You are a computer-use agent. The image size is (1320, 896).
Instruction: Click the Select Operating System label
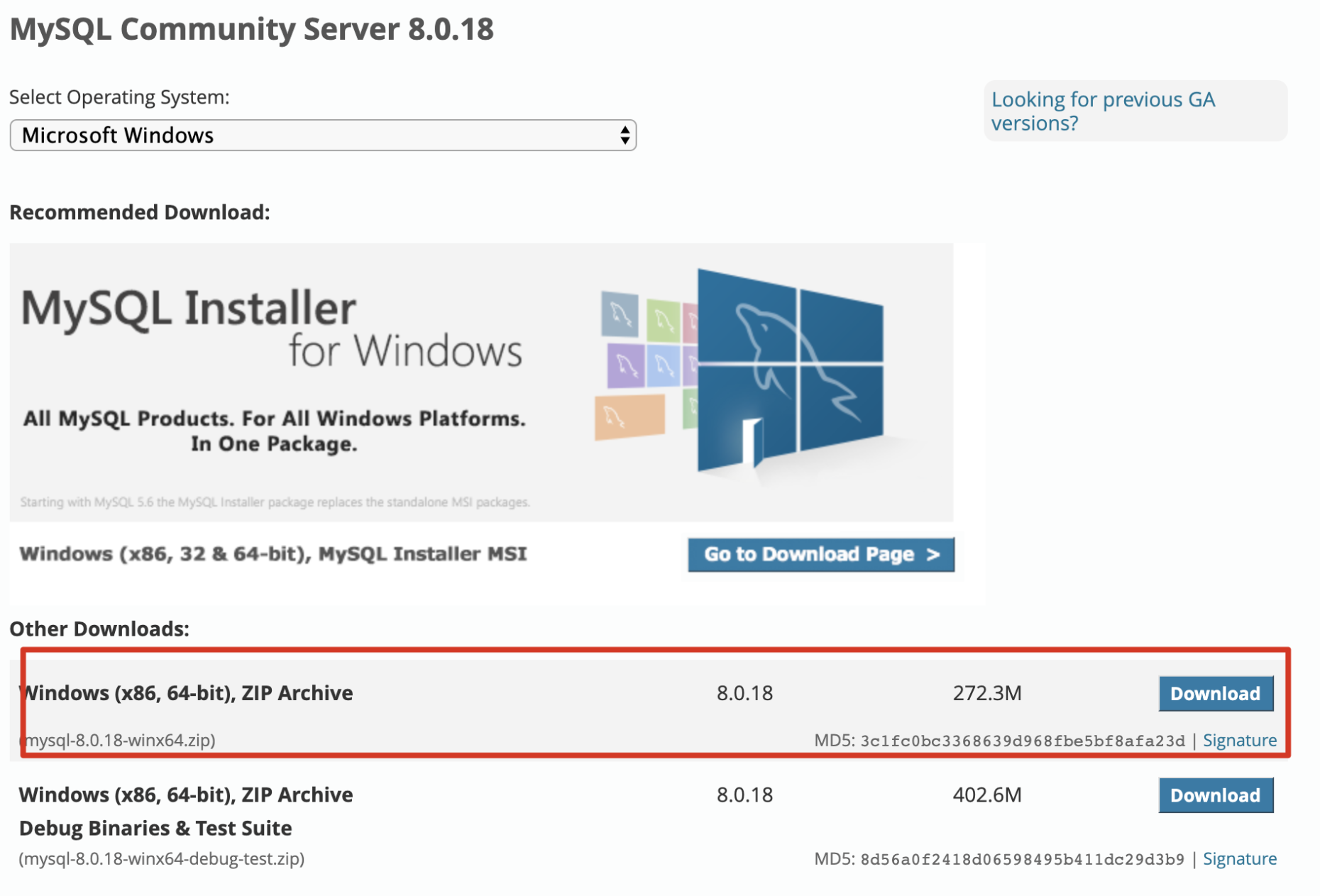(x=119, y=96)
